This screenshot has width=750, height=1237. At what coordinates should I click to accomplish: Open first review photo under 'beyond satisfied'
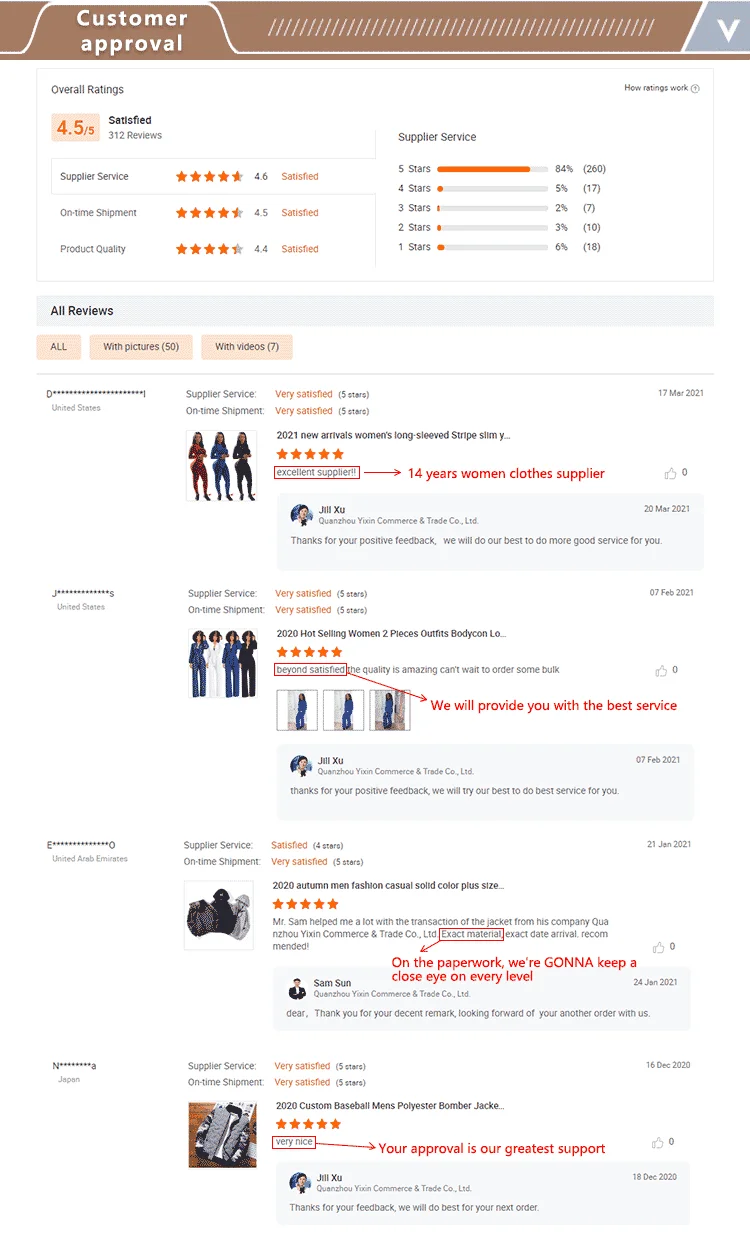tap(297, 710)
